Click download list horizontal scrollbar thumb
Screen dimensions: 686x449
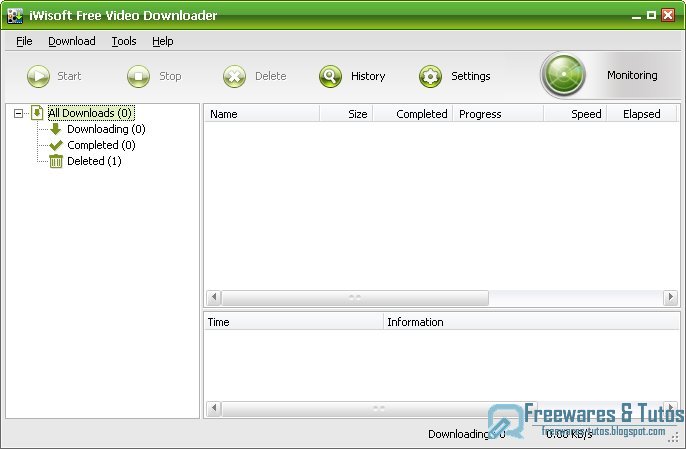point(355,298)
